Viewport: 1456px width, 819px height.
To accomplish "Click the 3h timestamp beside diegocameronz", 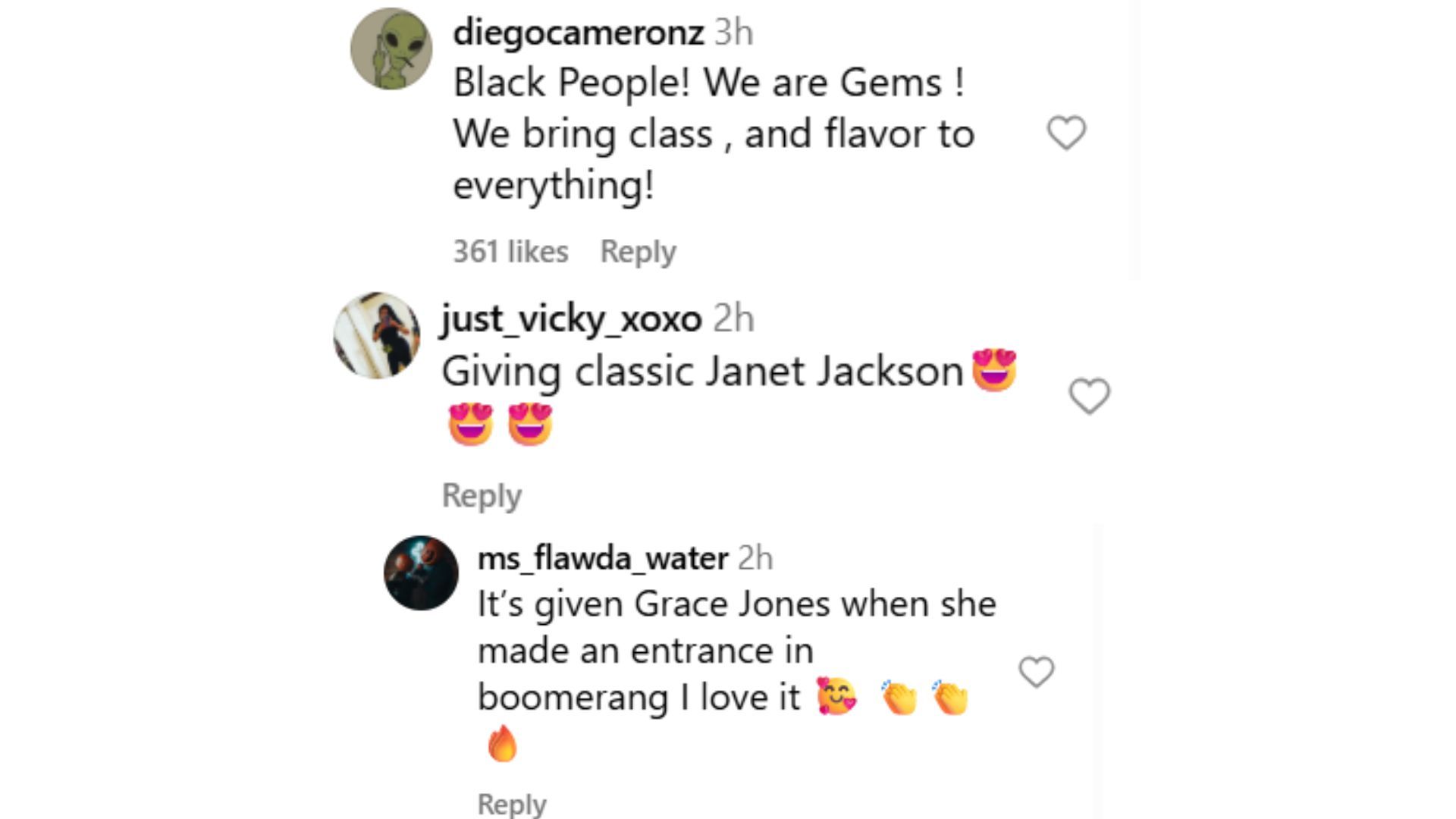I will point(734,33).
